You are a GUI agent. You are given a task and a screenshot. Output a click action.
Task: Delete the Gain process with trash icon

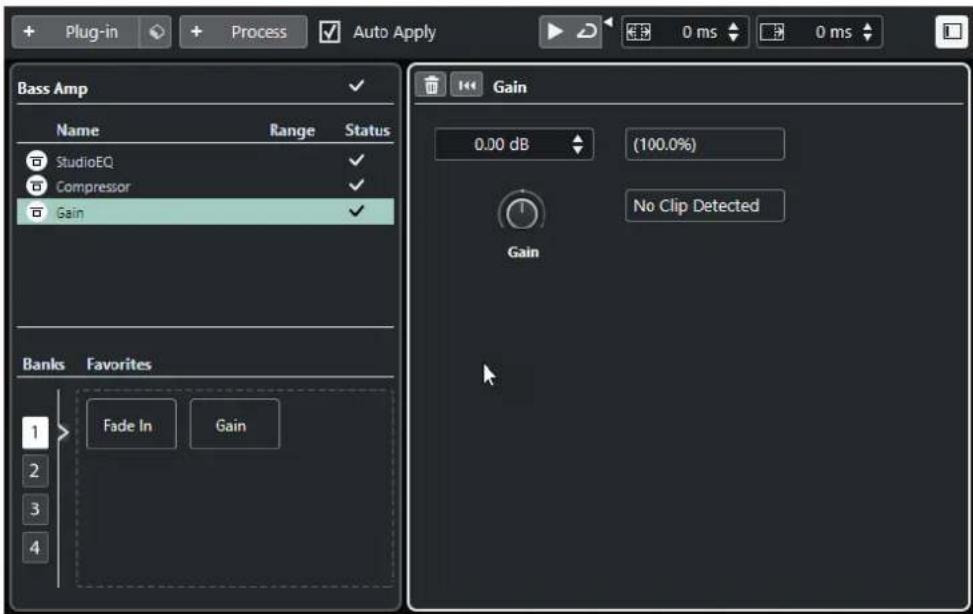tap(431, 86)
